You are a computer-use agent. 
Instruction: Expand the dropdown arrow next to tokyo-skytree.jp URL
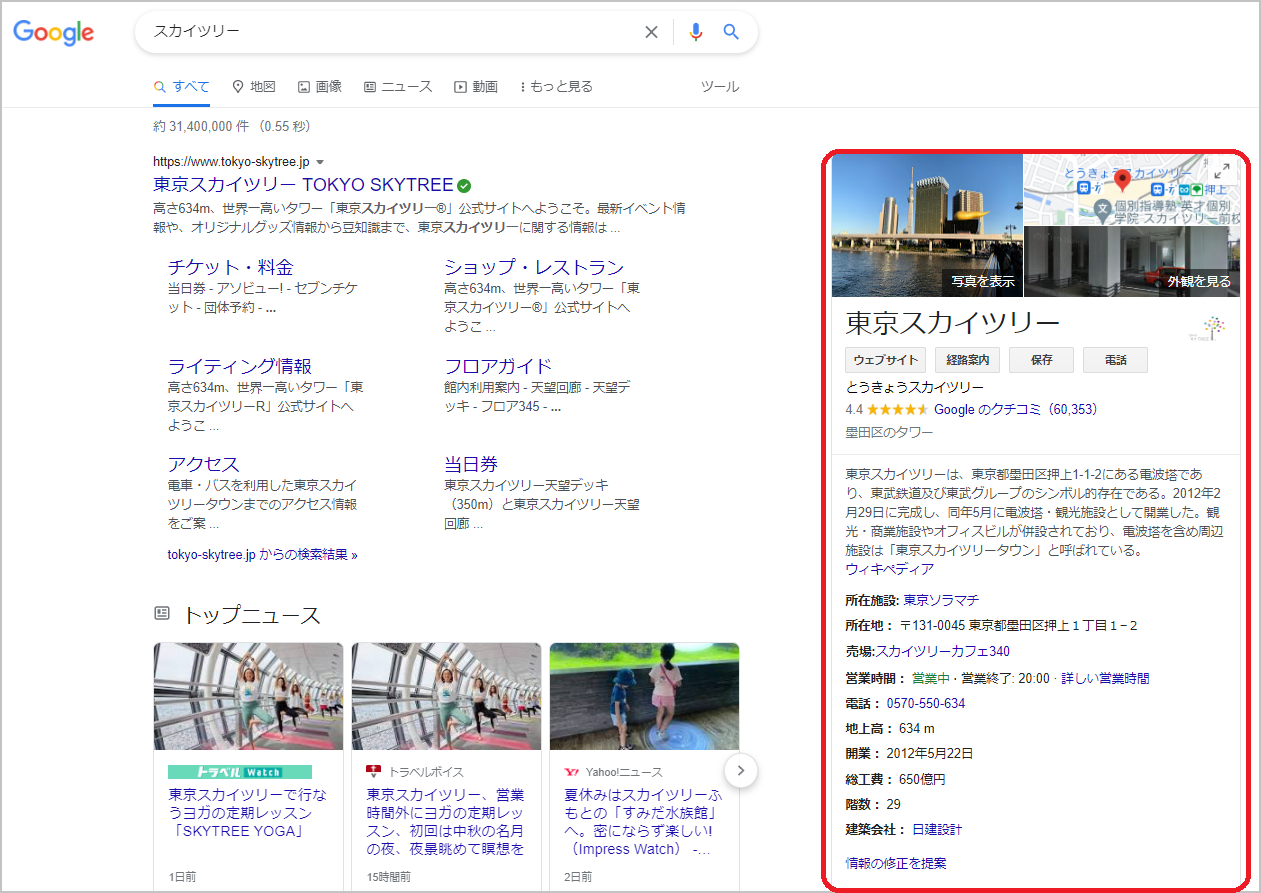(319, 160)
